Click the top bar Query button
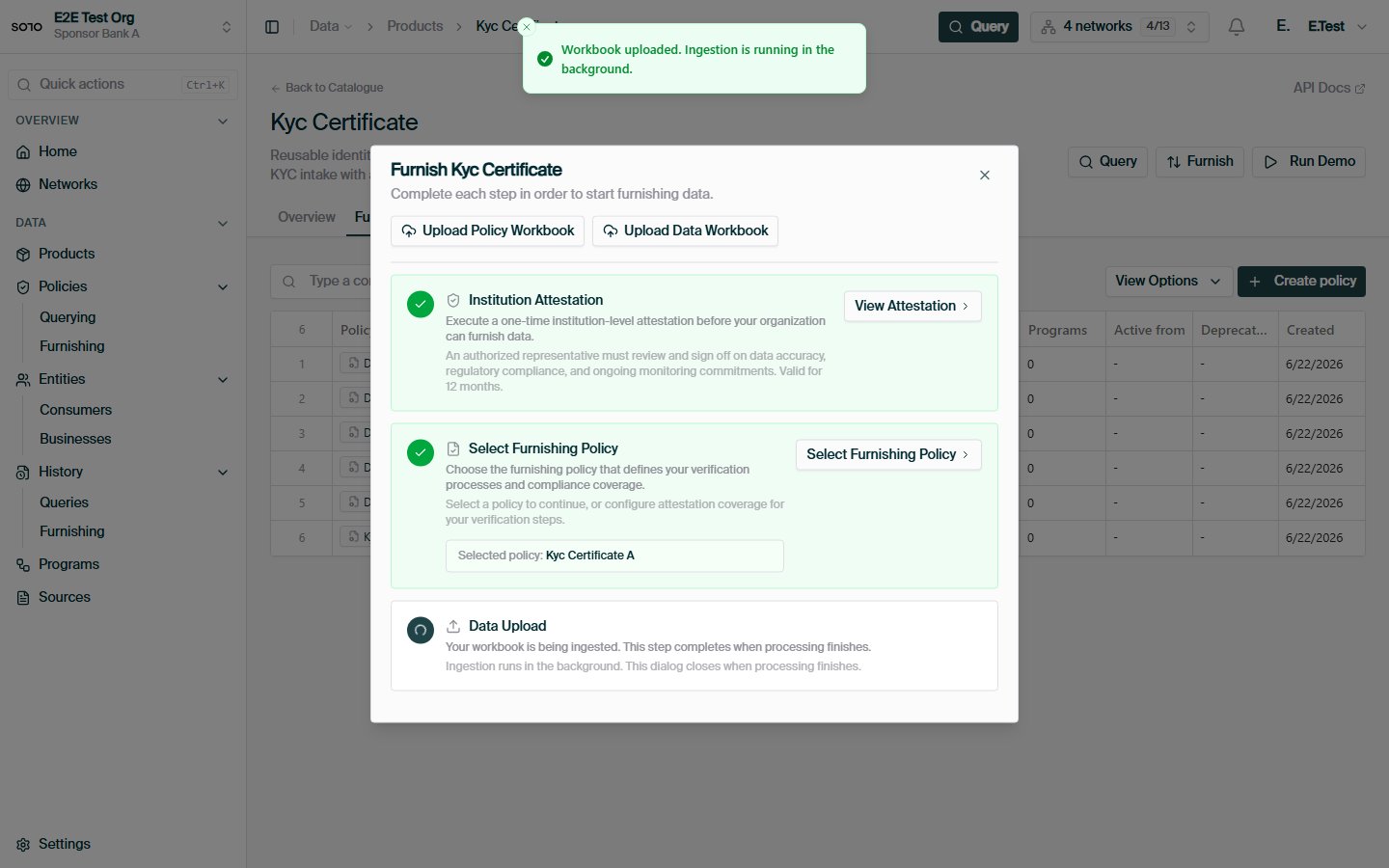Viewport: 1389px width, 868px height. 978,27
